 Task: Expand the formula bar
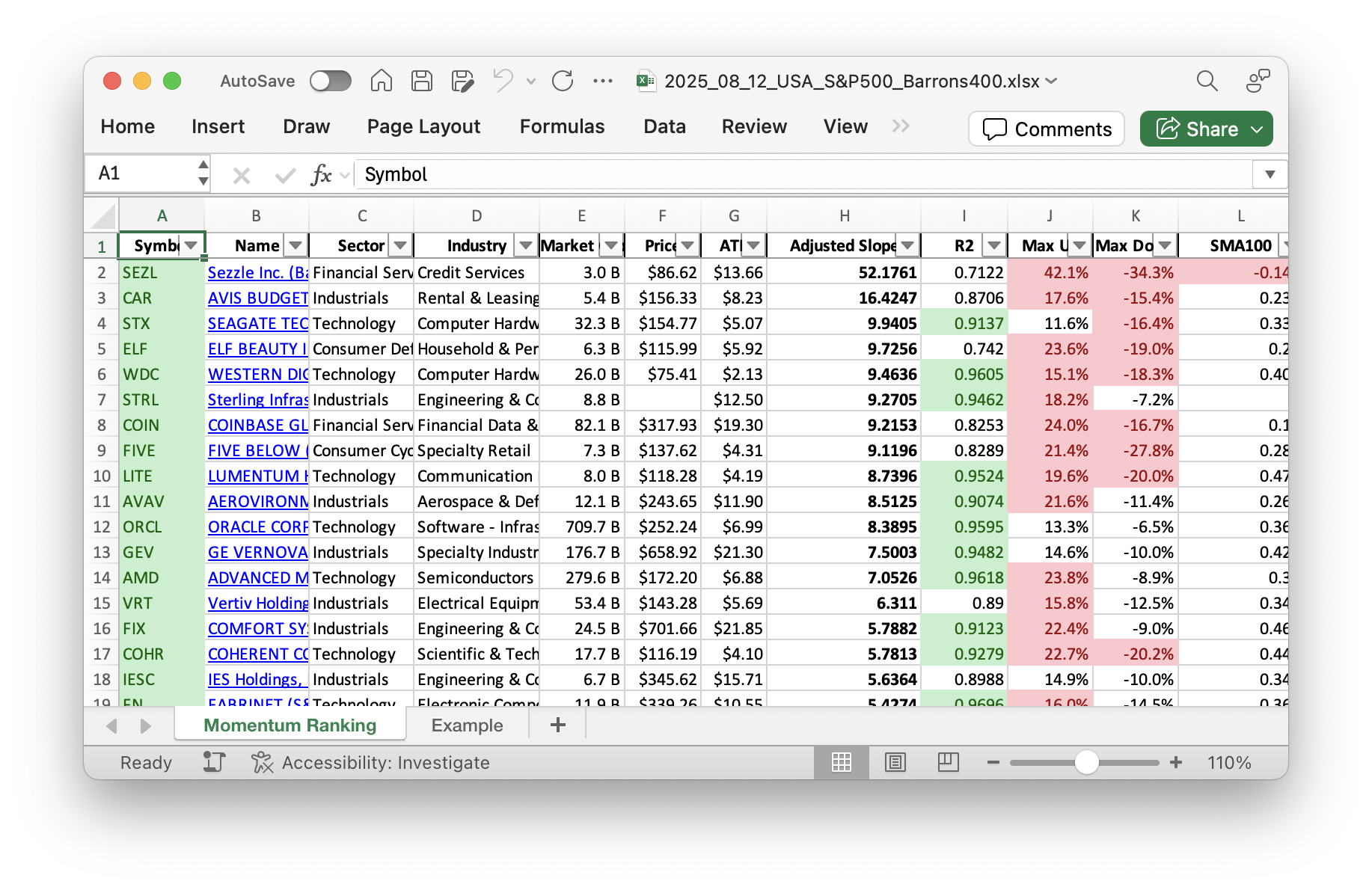click(1270, 175)
